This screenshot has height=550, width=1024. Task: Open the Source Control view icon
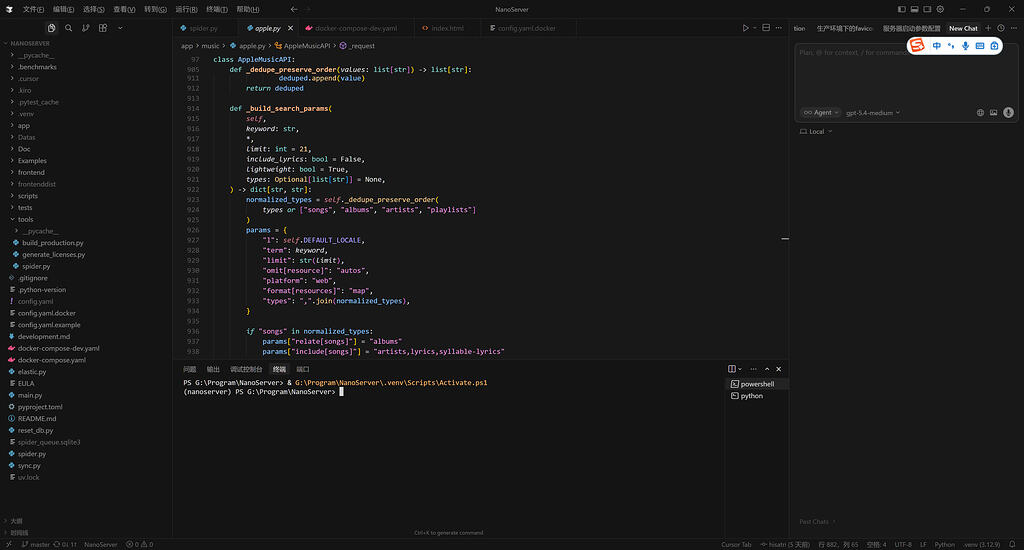point(86,28)
